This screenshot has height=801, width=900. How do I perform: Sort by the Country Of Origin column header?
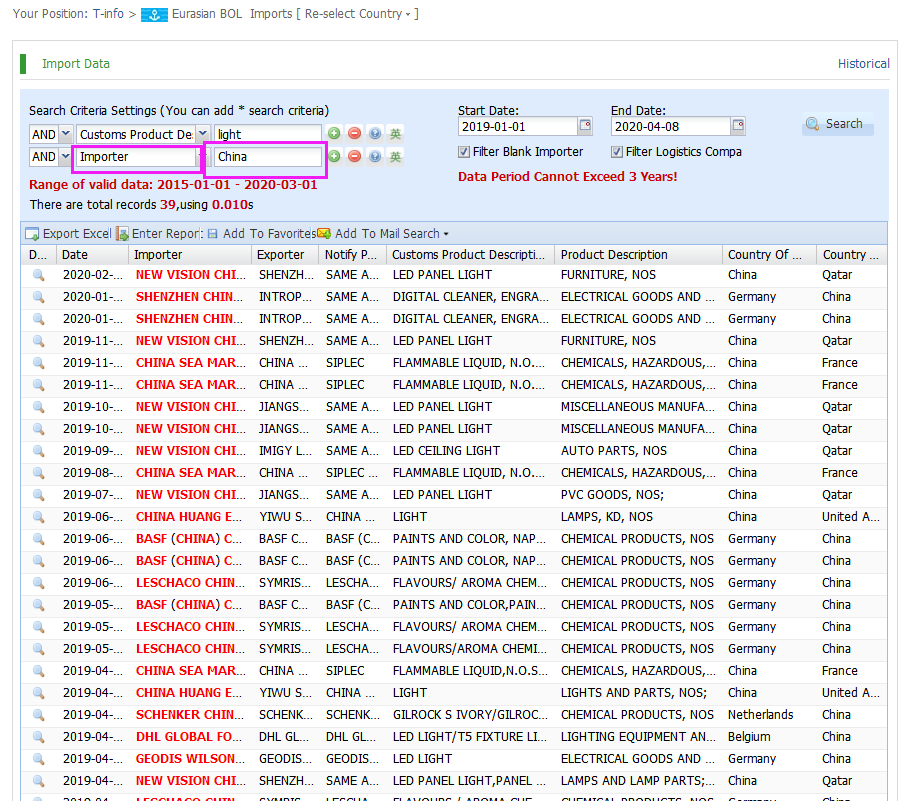[765, 255]
